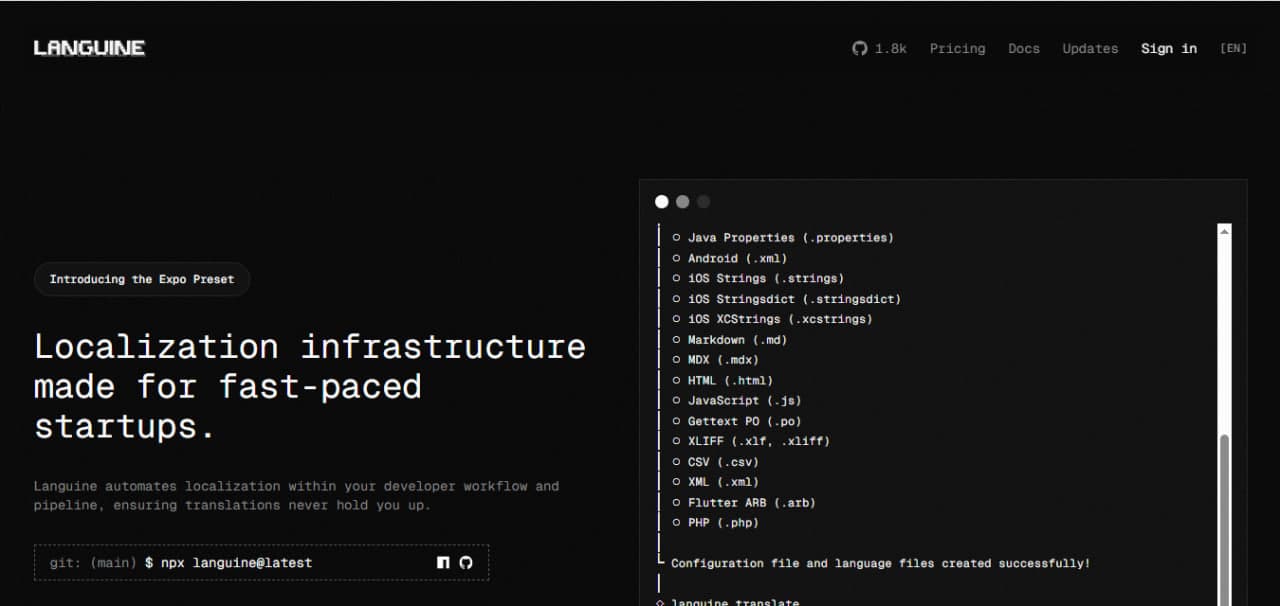Click the Sign in link

click(1169, 48)
